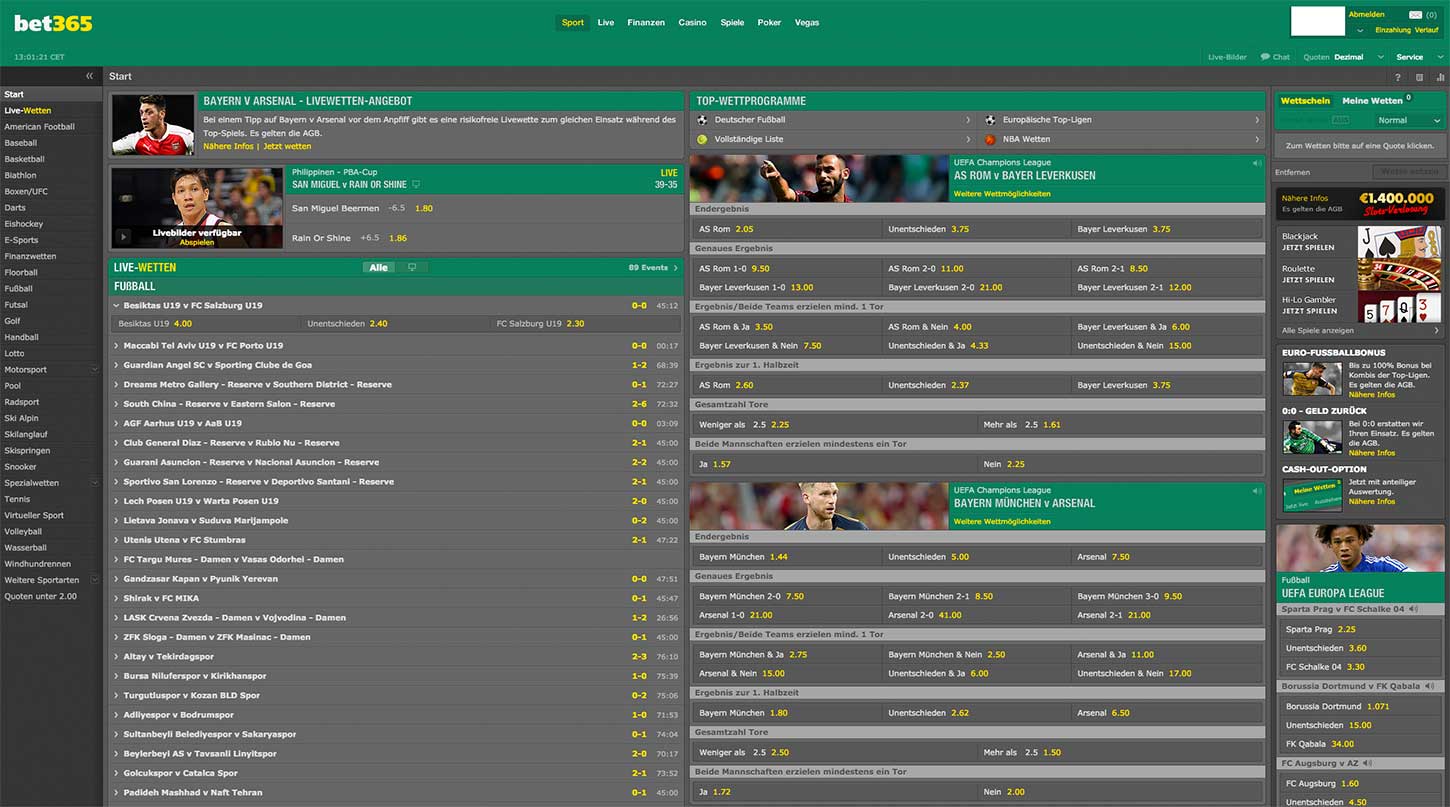
Task: Click the Abmelden link
Action: click(1366, 15)
